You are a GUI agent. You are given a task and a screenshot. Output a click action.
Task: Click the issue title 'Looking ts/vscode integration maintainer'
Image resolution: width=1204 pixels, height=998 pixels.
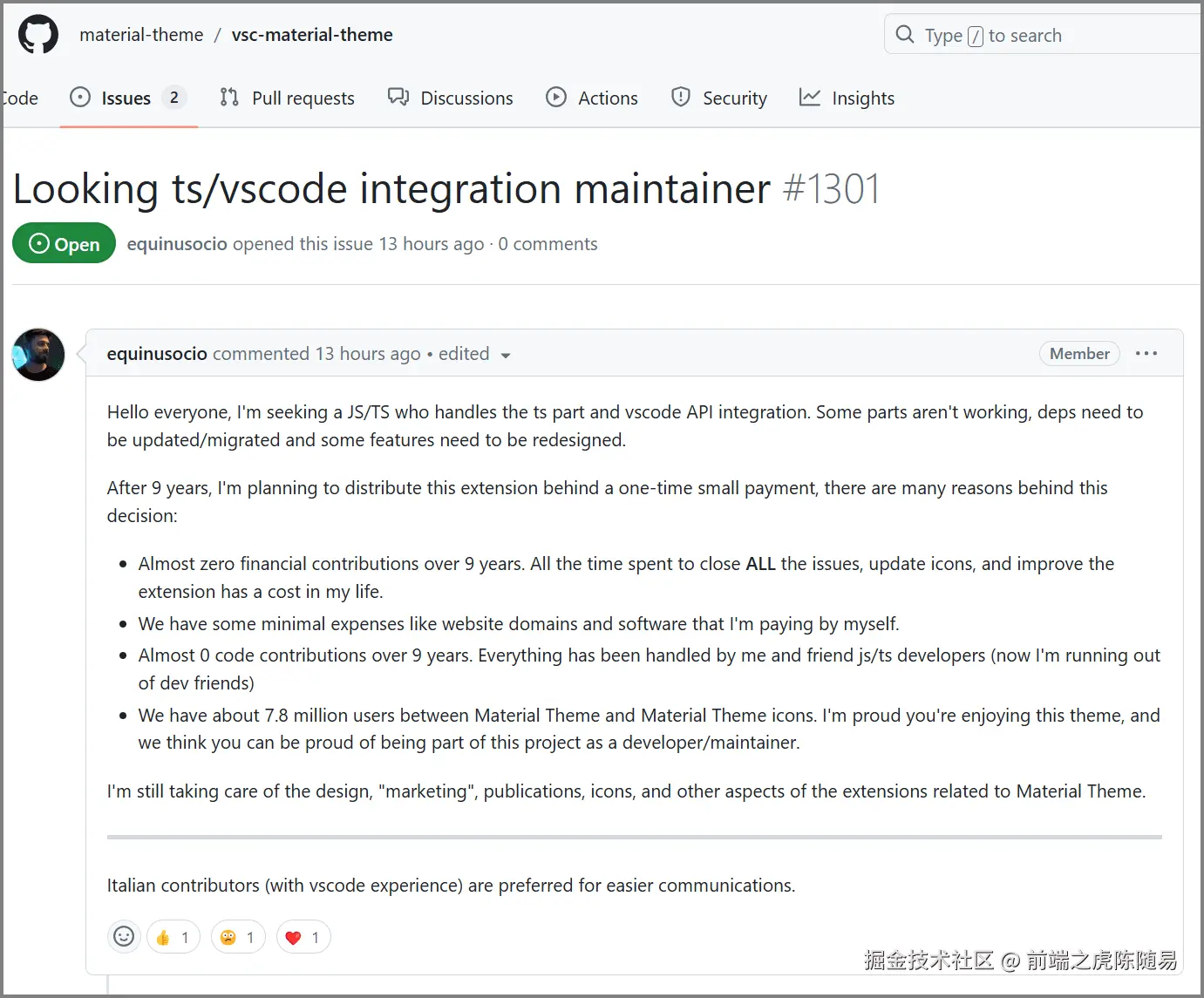tap(391, 189)
